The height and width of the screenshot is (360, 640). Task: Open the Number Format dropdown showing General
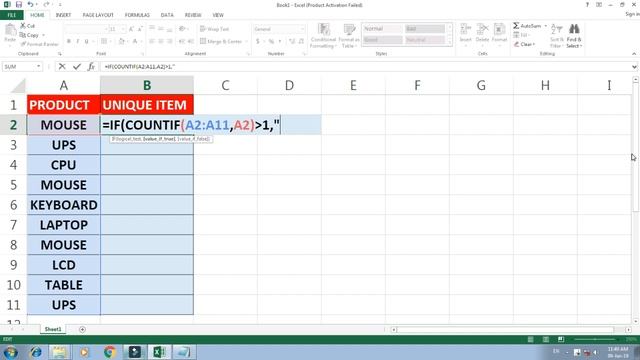click(302, 29)
